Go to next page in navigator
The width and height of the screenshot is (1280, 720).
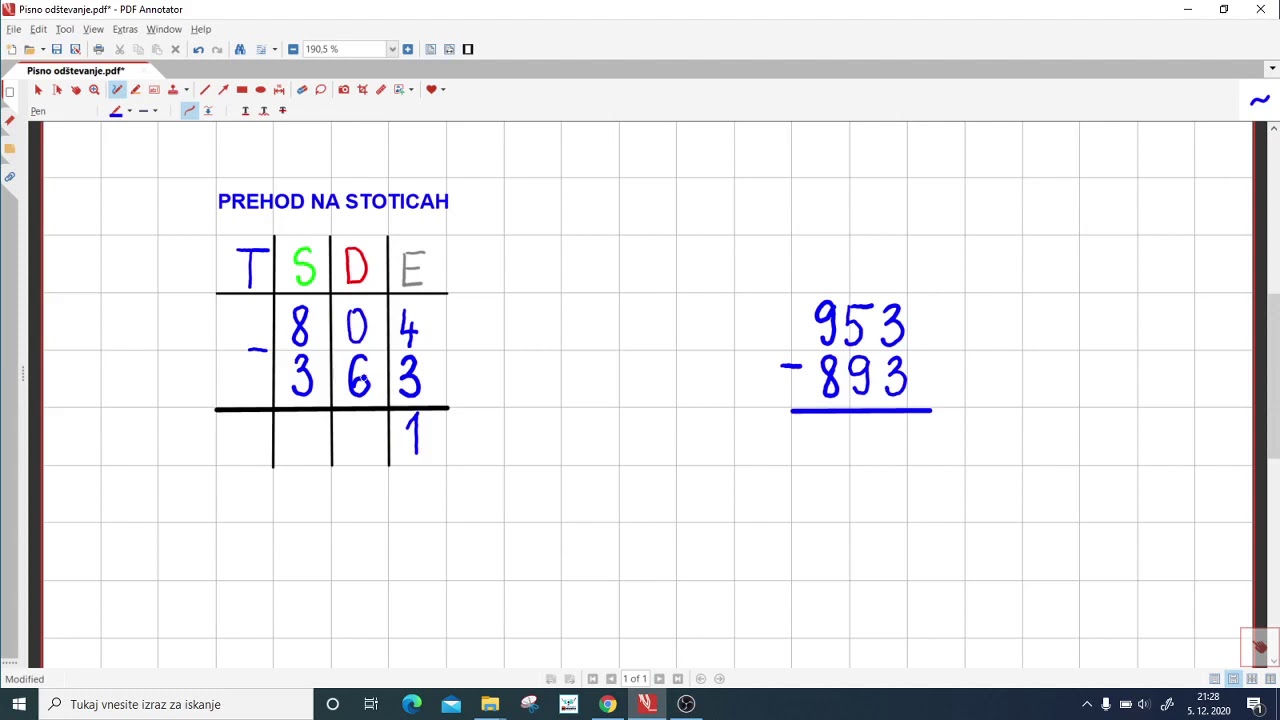pyautogui.click(x=659, y=679)
